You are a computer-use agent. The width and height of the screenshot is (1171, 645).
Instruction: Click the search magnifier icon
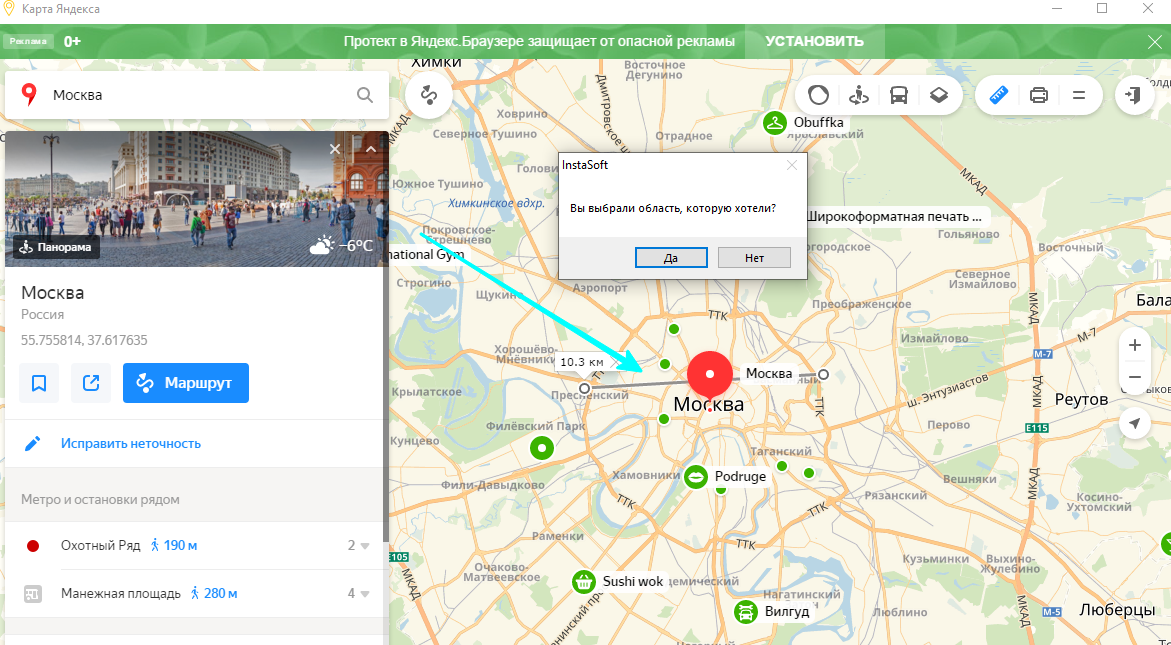point(364,95)
